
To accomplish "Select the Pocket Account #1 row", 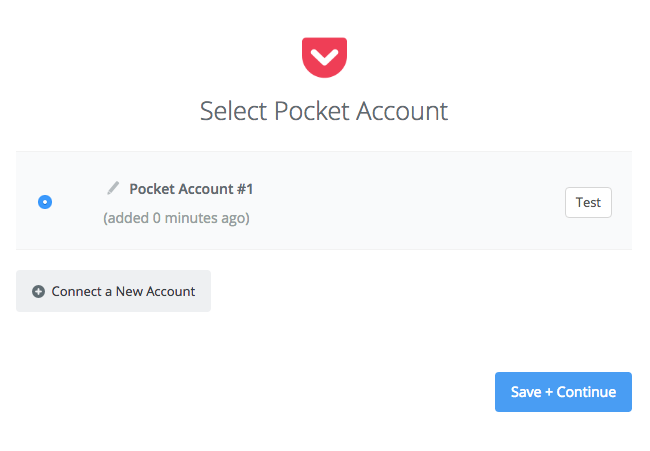I will (x=324, y=201).
